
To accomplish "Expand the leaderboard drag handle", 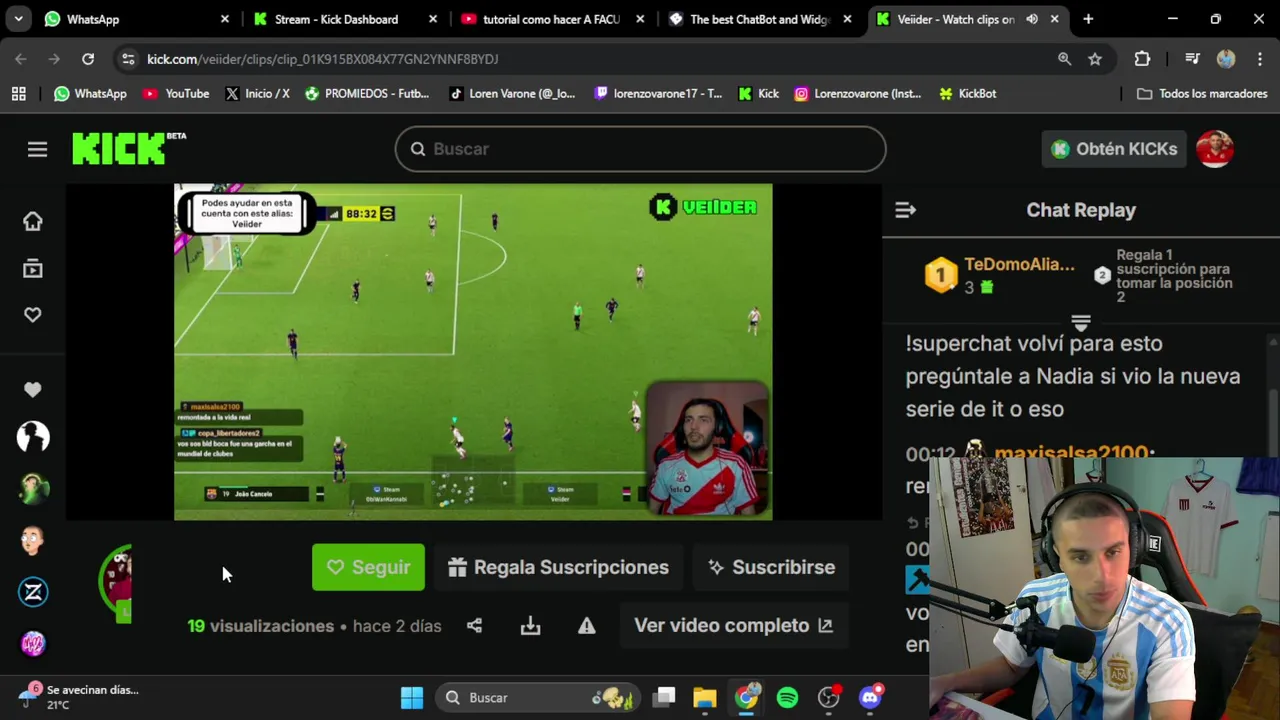I will (x=1080, y=323).
